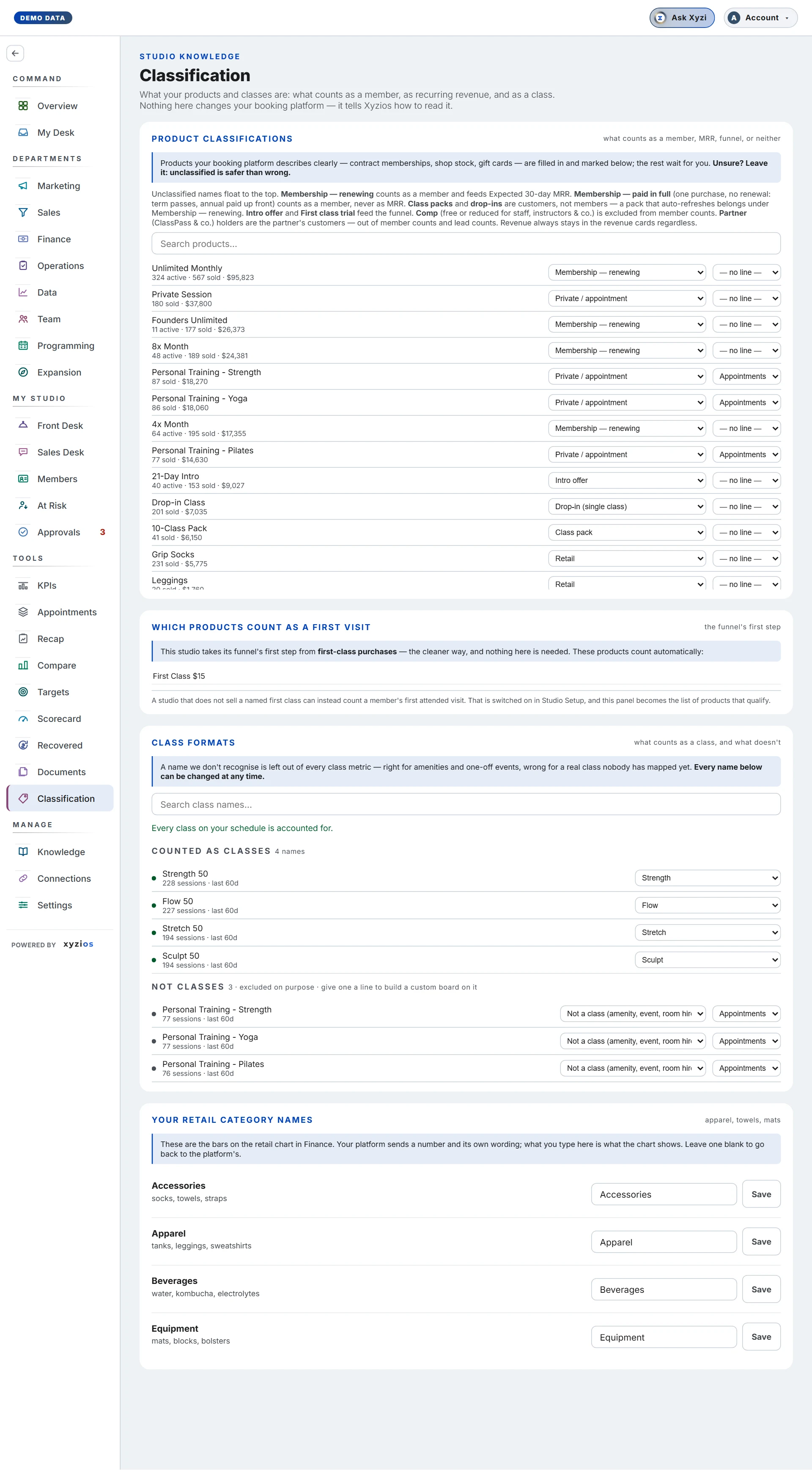Screen dimensions: 812x1470
Task: Open Approvals with 3 pending badge
Action: coord(60,532)
